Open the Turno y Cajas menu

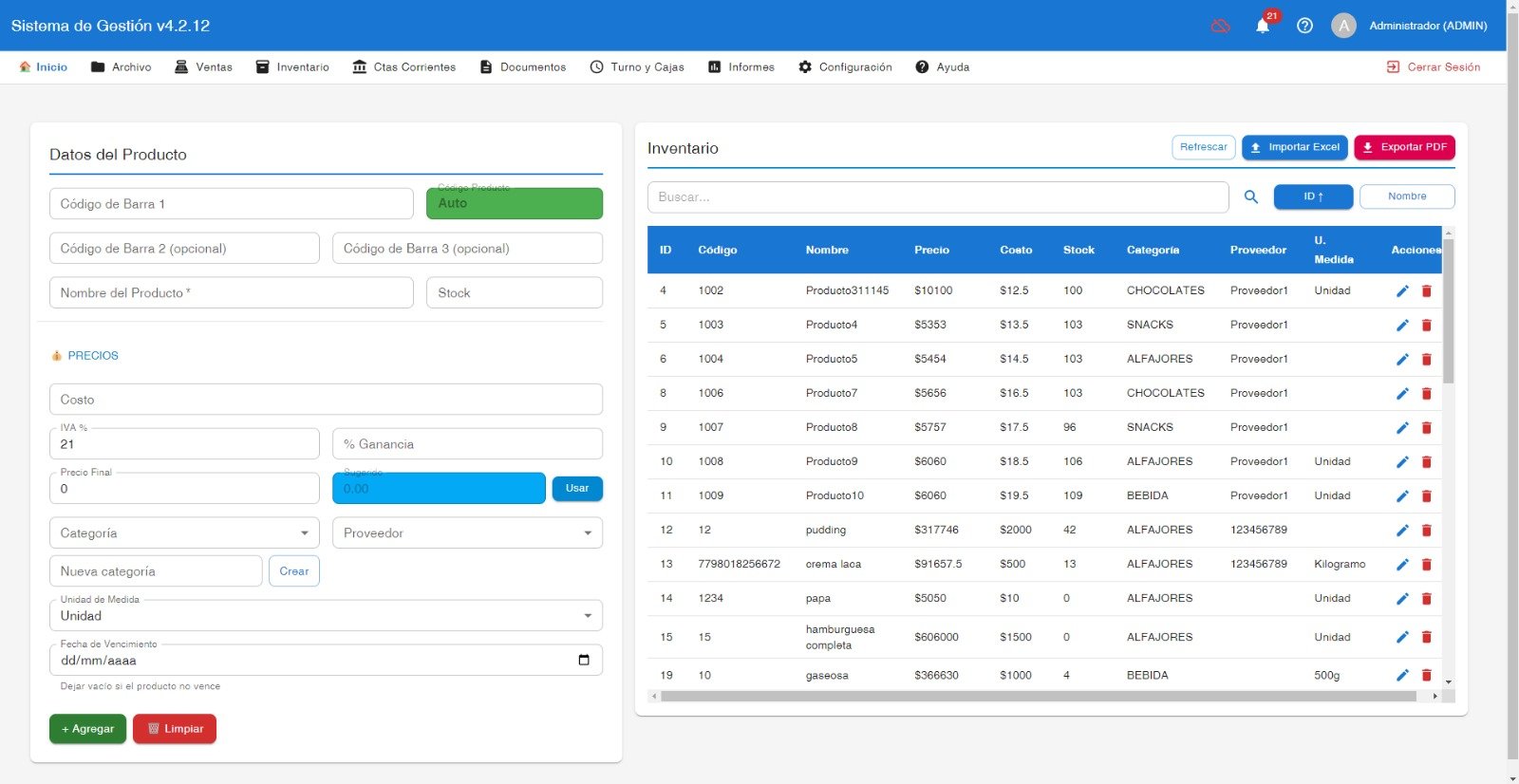[637, 67]
